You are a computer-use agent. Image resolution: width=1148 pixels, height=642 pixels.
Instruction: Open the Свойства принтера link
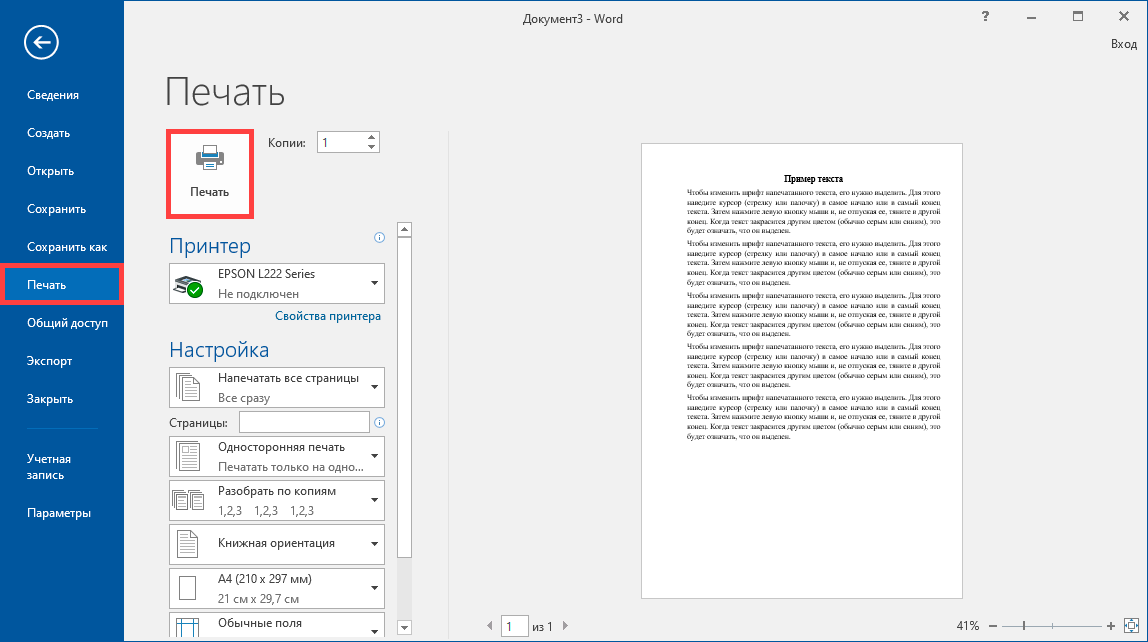coord(328,316)
